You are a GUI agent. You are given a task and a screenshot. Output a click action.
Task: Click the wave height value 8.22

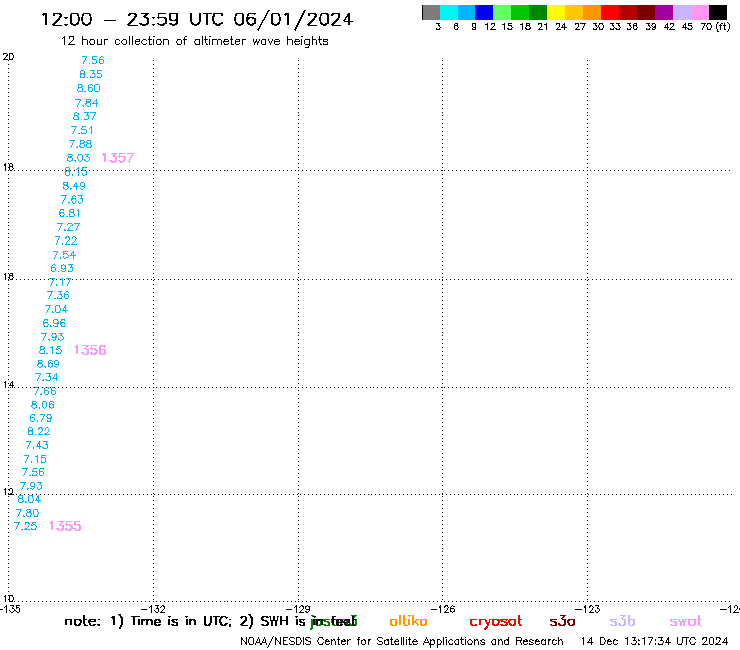39,431
